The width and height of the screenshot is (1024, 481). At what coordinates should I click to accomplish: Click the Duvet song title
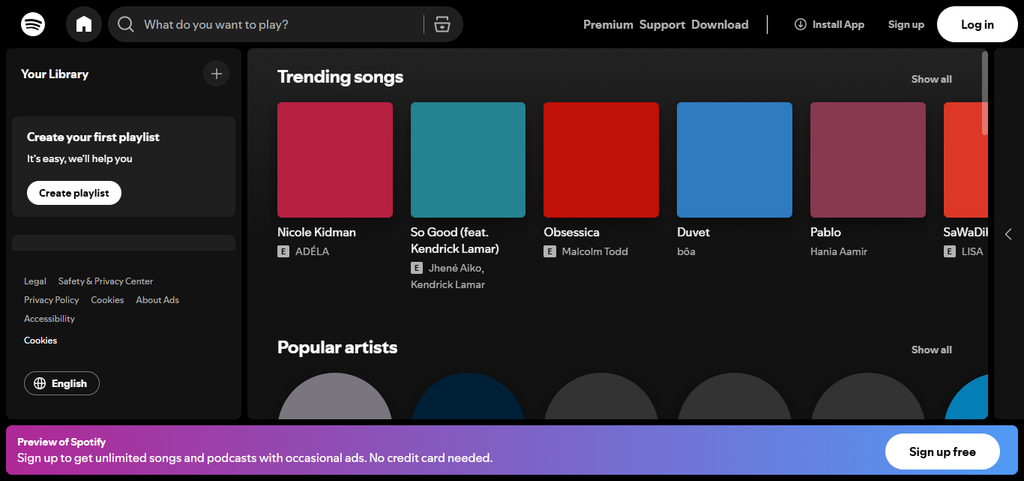[694, 232]
